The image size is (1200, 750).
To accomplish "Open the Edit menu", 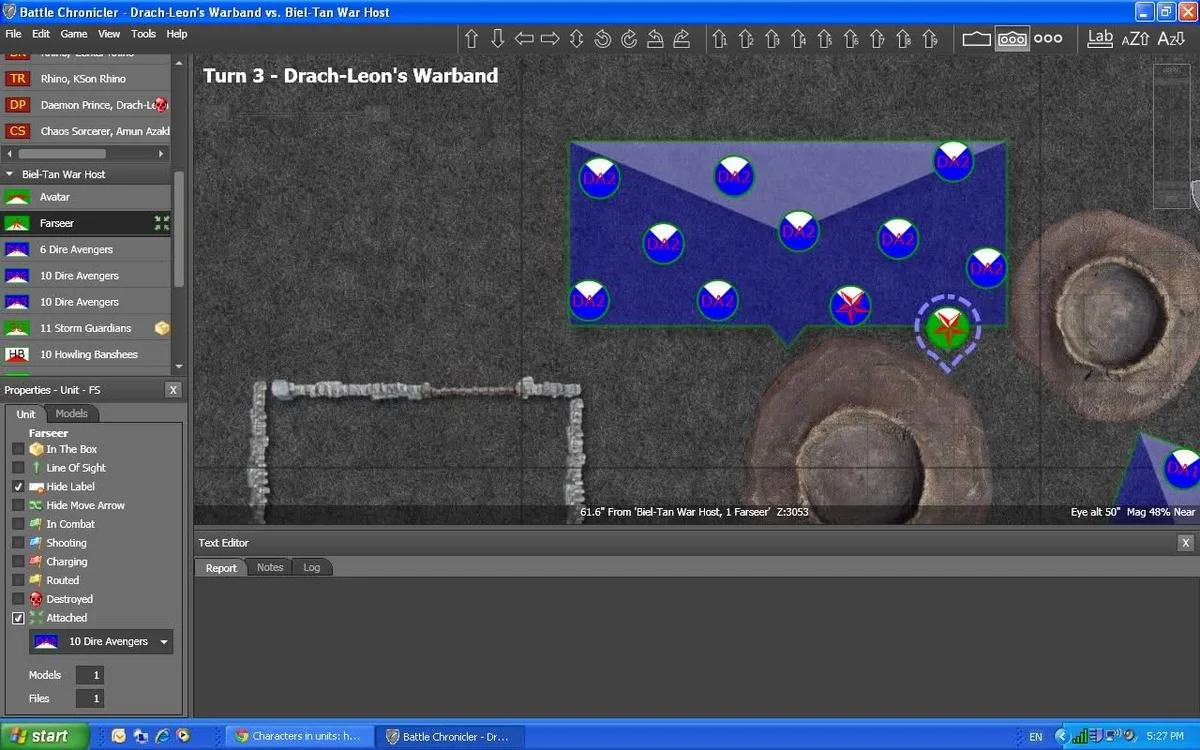I will (41, 34).
